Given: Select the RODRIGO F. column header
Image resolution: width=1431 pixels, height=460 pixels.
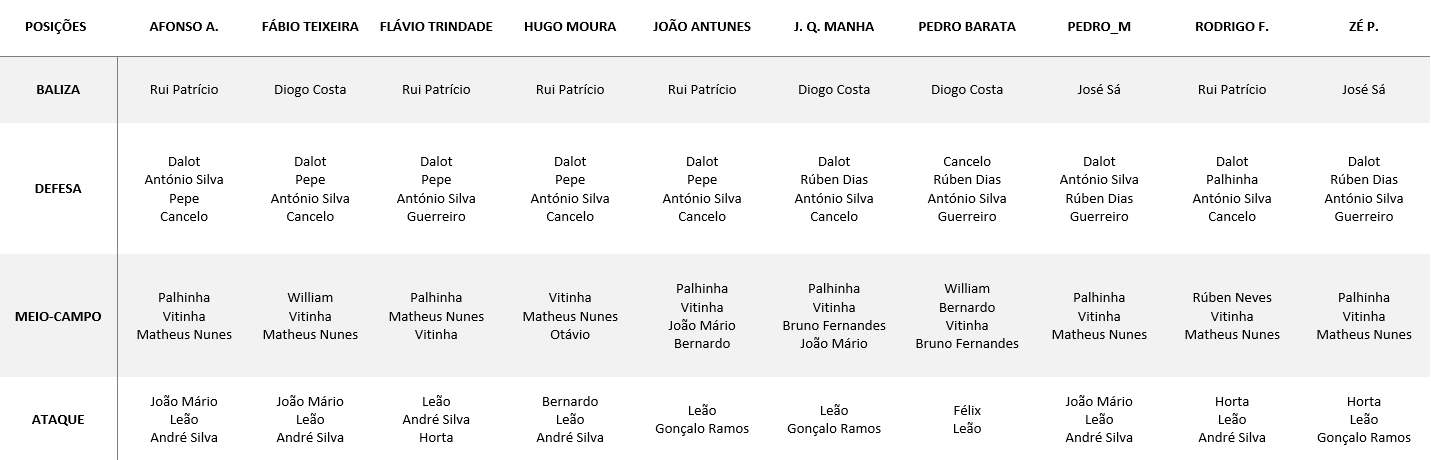Looking at the screenshot, I should point(1232,27).
